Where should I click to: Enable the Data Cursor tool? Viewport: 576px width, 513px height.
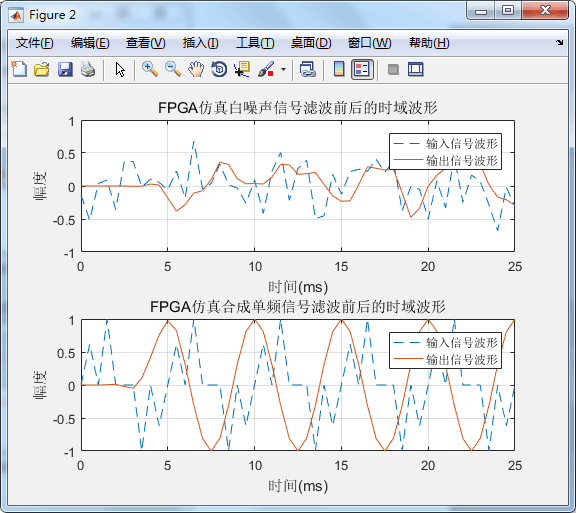242,69
